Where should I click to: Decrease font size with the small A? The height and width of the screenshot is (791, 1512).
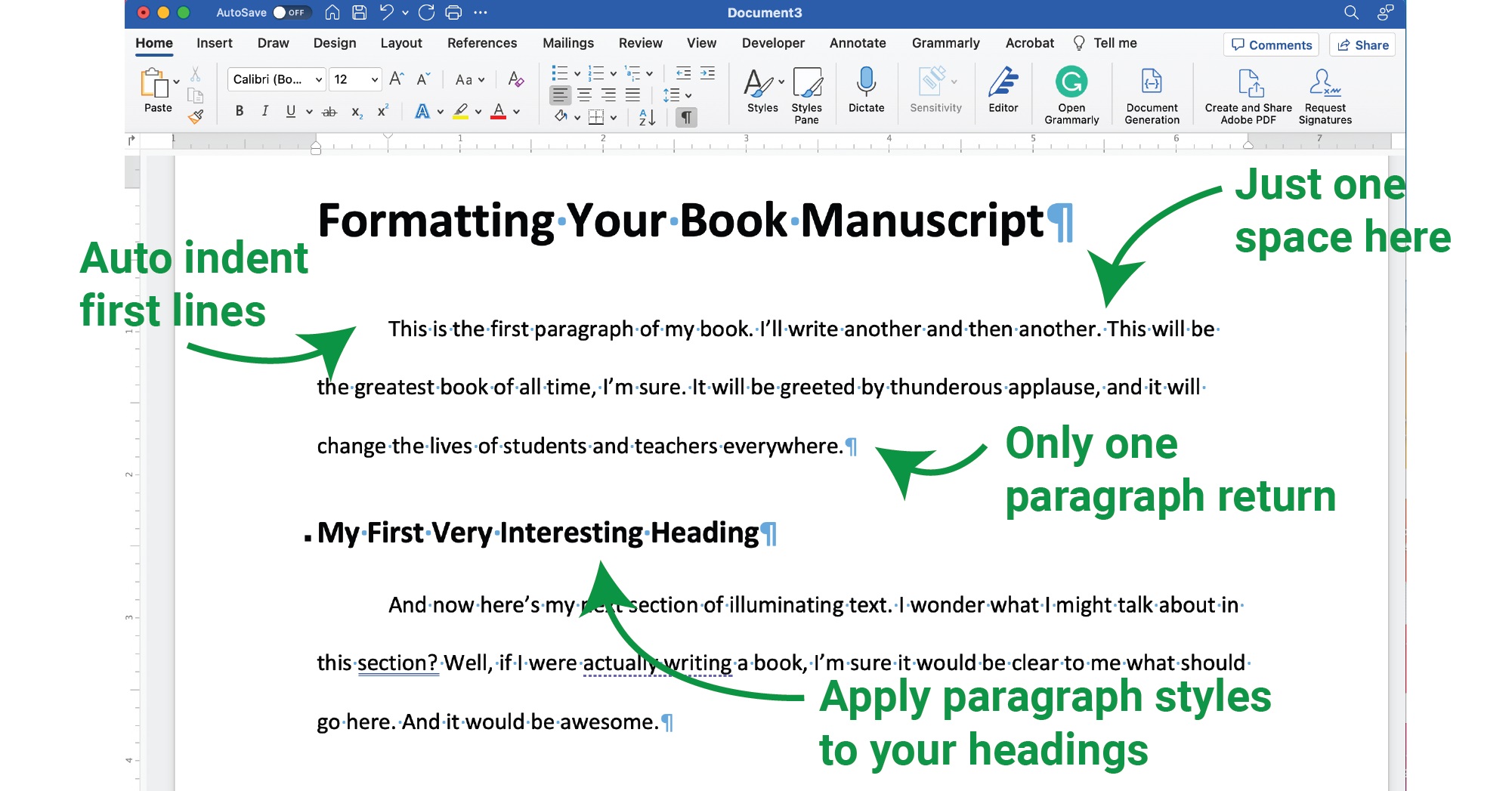(423, 79)
